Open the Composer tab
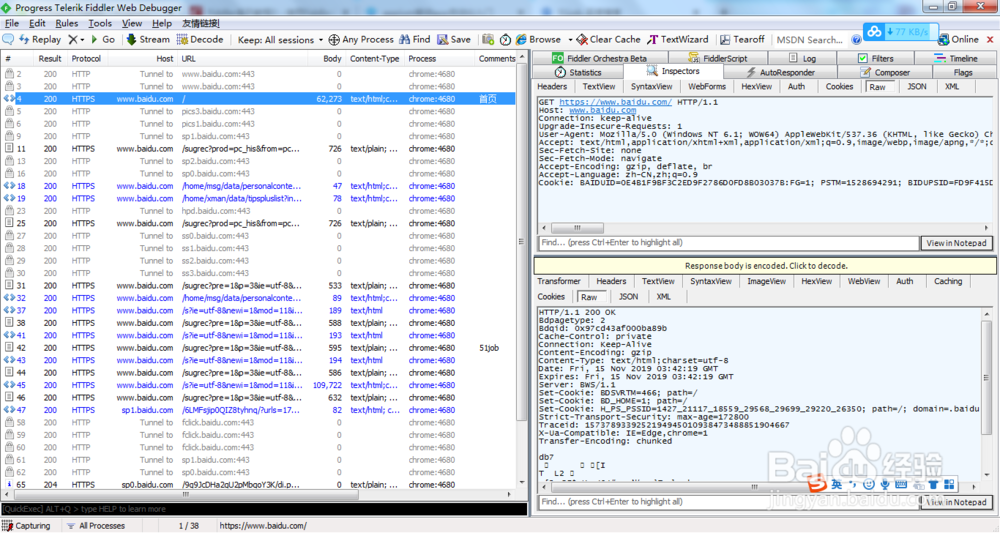 pos(885,72)
